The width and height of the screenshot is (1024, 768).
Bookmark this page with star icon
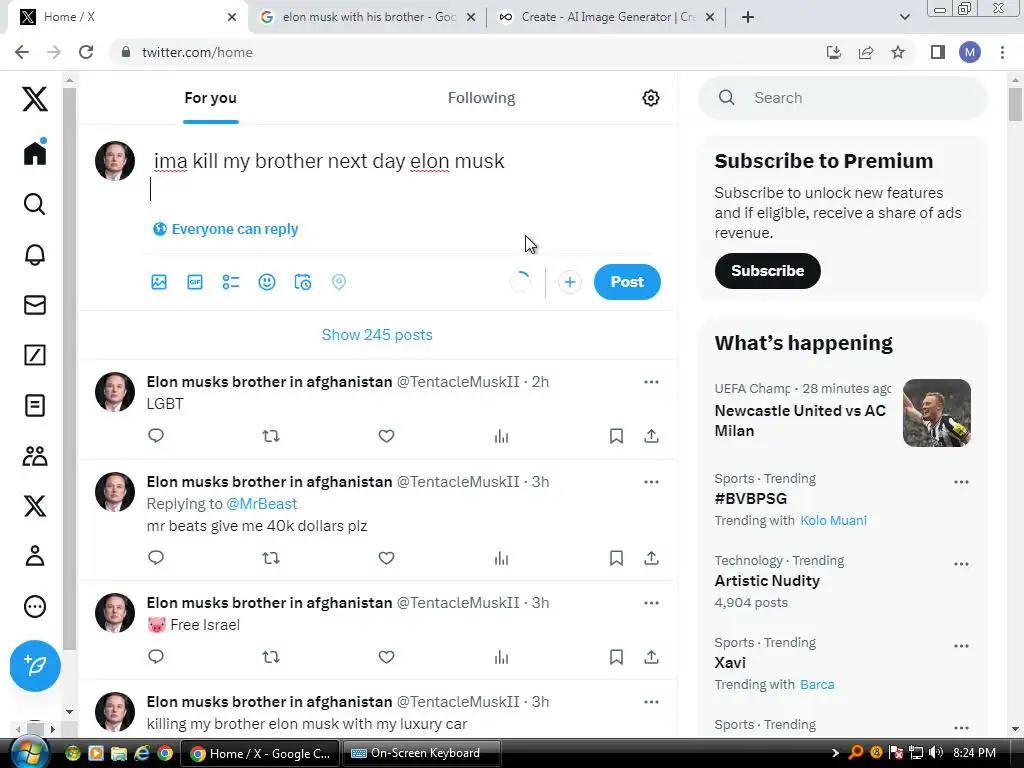(898, 52)
